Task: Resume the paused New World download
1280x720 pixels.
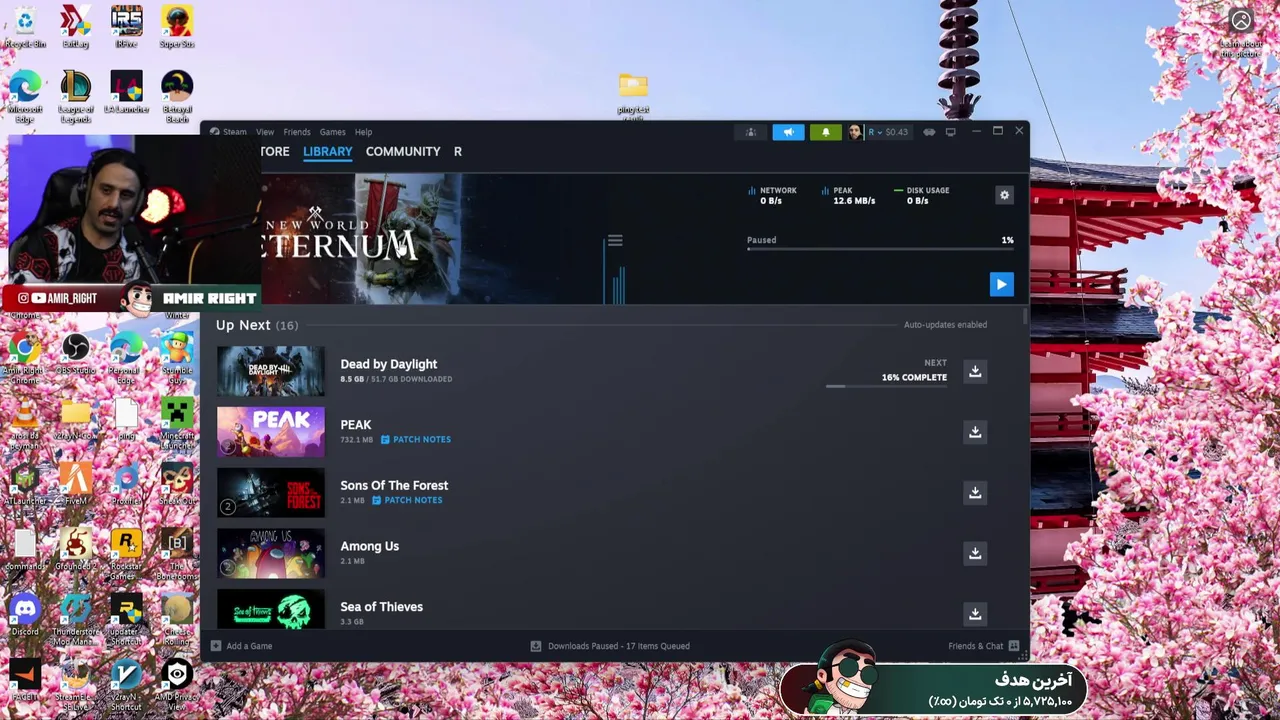Action: pyautogui.click(x=1001, y=285)
